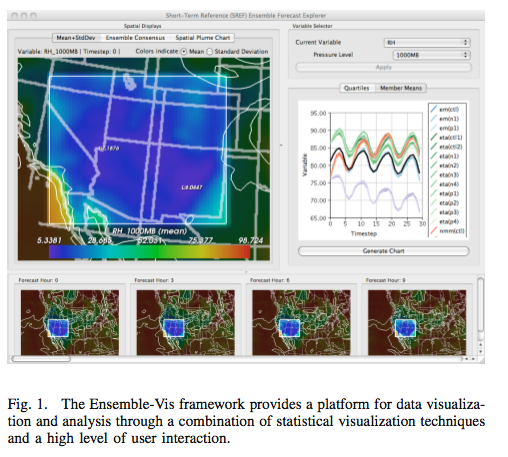Click the window zoom traffic-light button
The width and height of the screenshot is (508, 457).
[x=33, y=15]
